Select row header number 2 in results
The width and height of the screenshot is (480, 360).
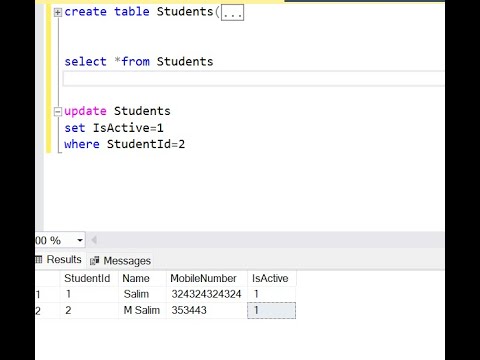[47, 310]
